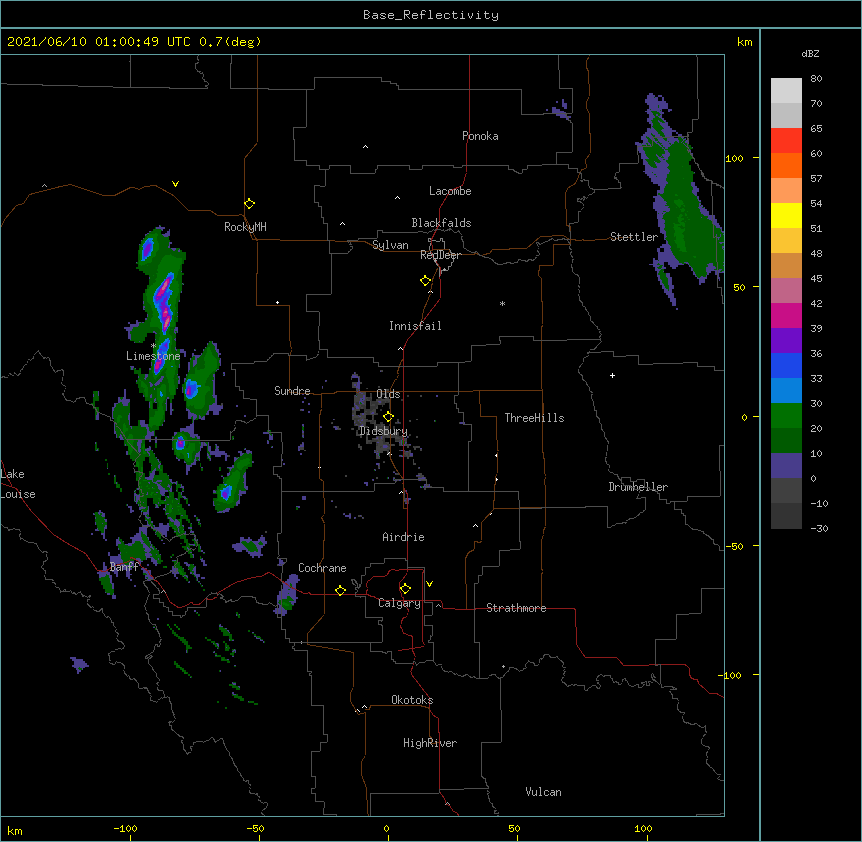The image size is (862, 842).
Task: Select the yellow diamond marker just east of Cochrane
Action: (340, 590)
